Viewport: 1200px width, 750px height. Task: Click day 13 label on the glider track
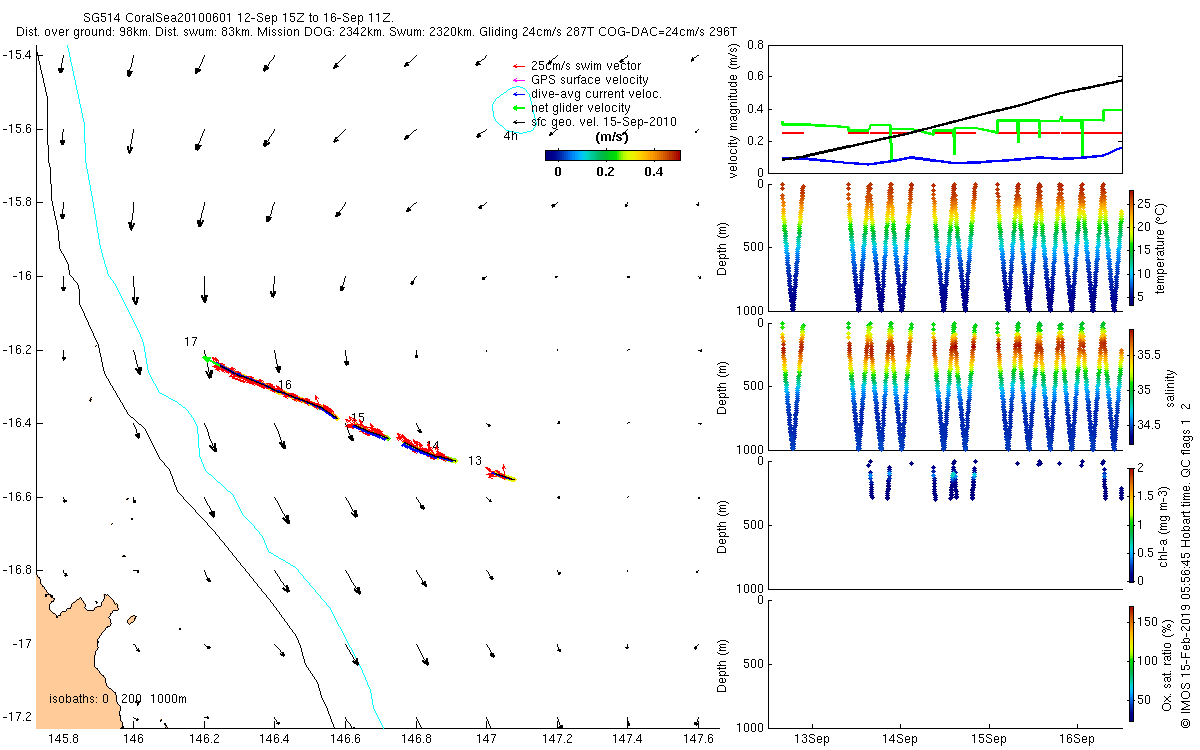(x=475, y=461)
